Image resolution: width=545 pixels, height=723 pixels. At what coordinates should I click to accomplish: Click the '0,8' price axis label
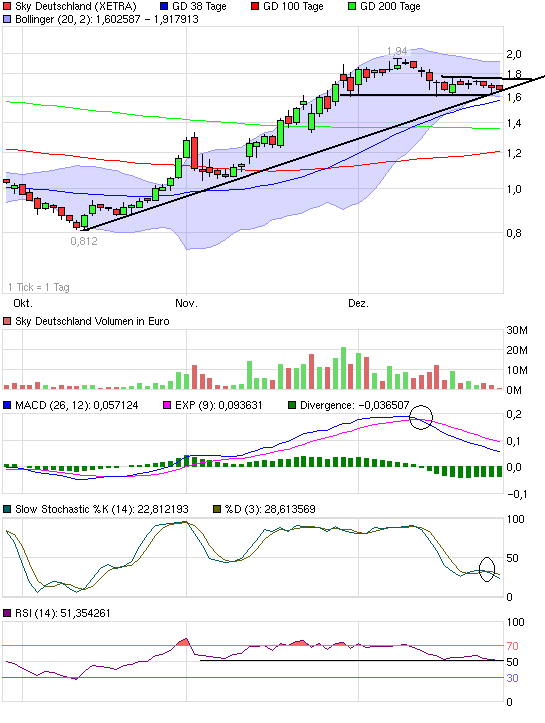pyautogui.click(x=514, y=233)
